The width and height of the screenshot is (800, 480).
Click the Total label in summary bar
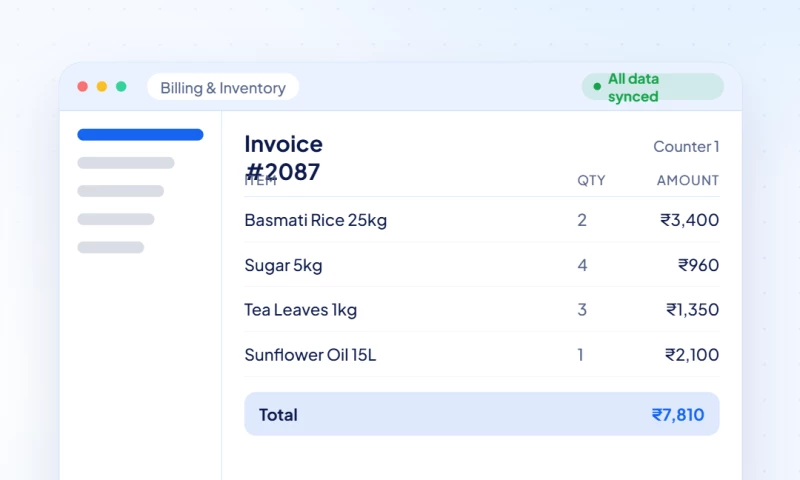point(278,415)
